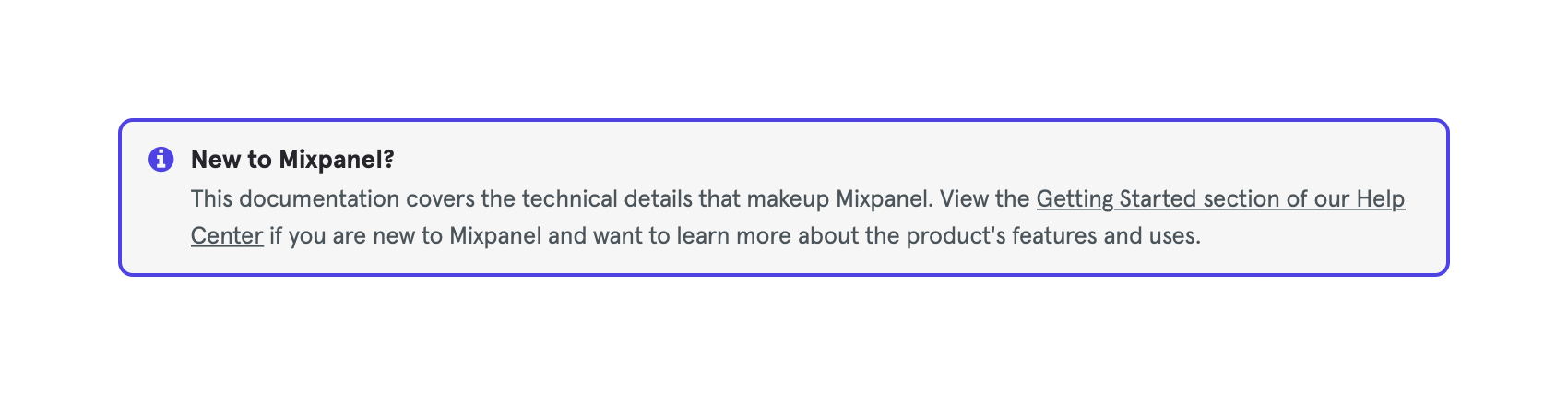
Task: Click the words "Getting Started" in the link
Action: 1116,199
